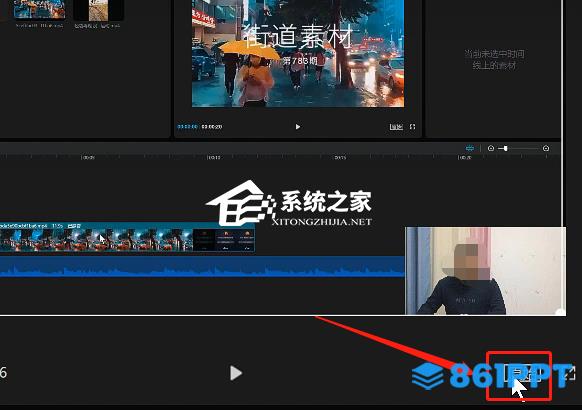Select the second media thumbnail in library
582x410 pixels.
[98, 10]
